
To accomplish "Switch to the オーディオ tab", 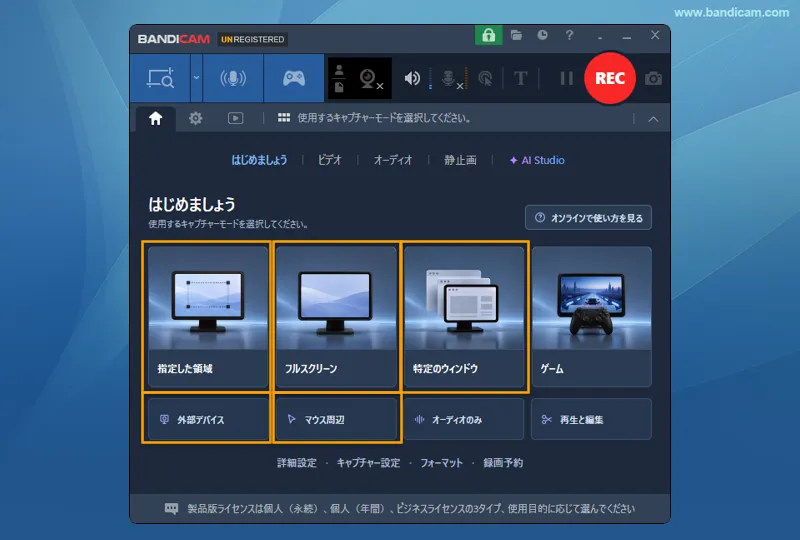I will [x=393, y=160].
